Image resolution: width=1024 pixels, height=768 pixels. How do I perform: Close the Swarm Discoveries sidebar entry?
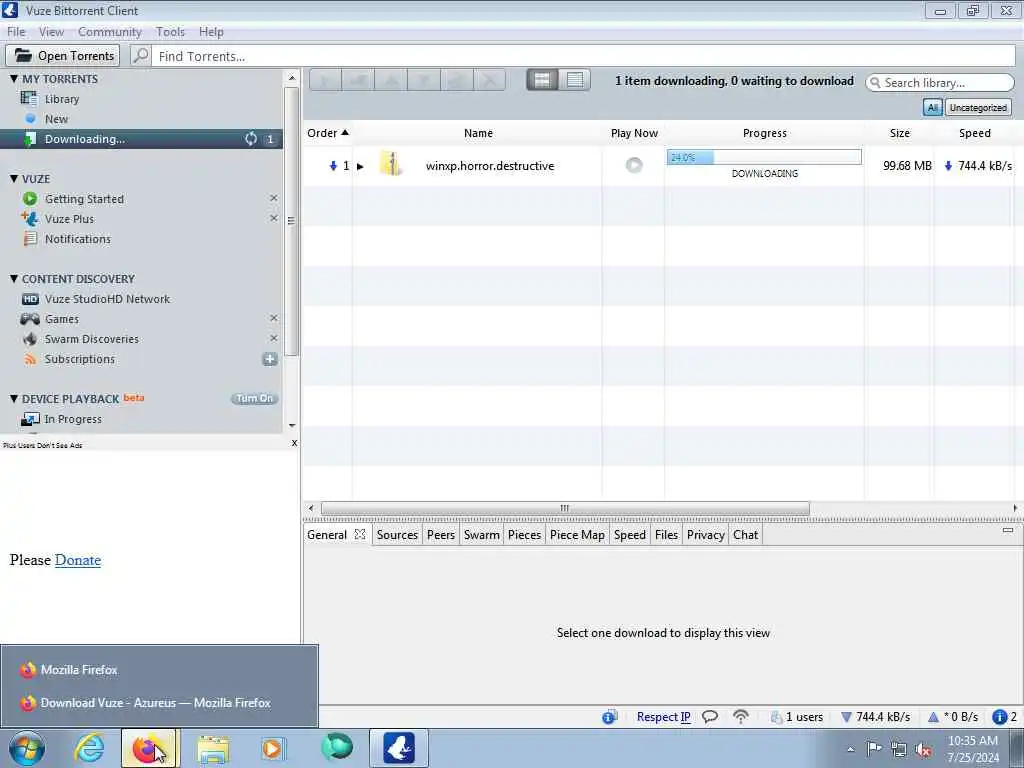274,338
